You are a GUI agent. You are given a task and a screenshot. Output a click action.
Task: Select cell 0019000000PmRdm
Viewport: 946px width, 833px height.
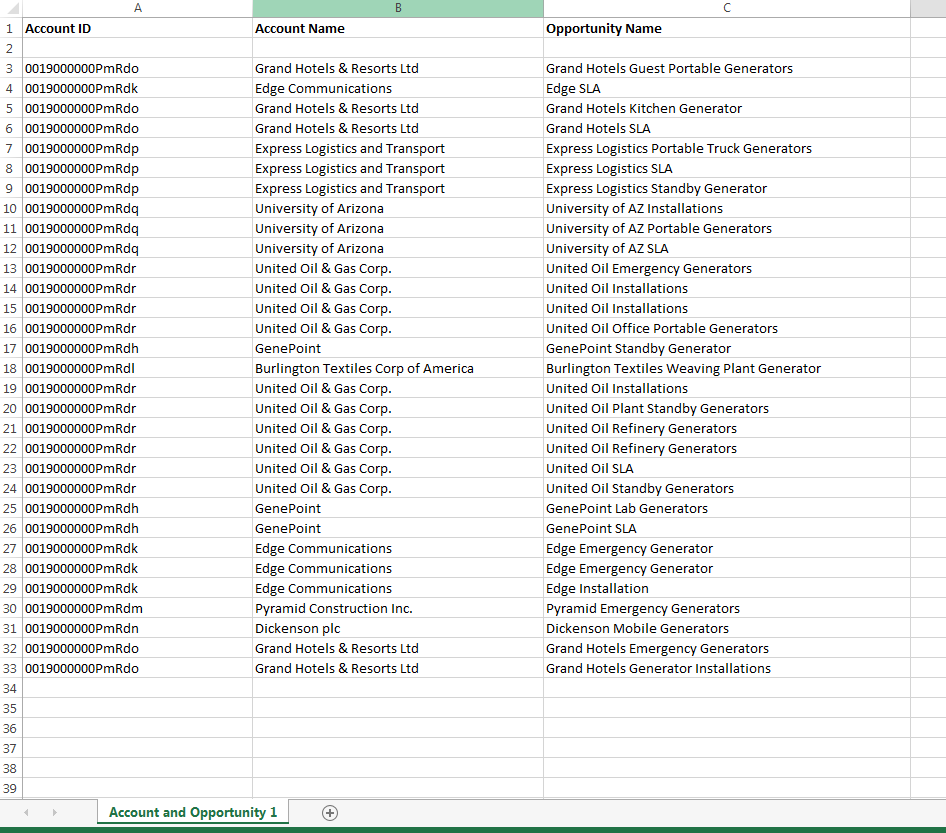138,609
